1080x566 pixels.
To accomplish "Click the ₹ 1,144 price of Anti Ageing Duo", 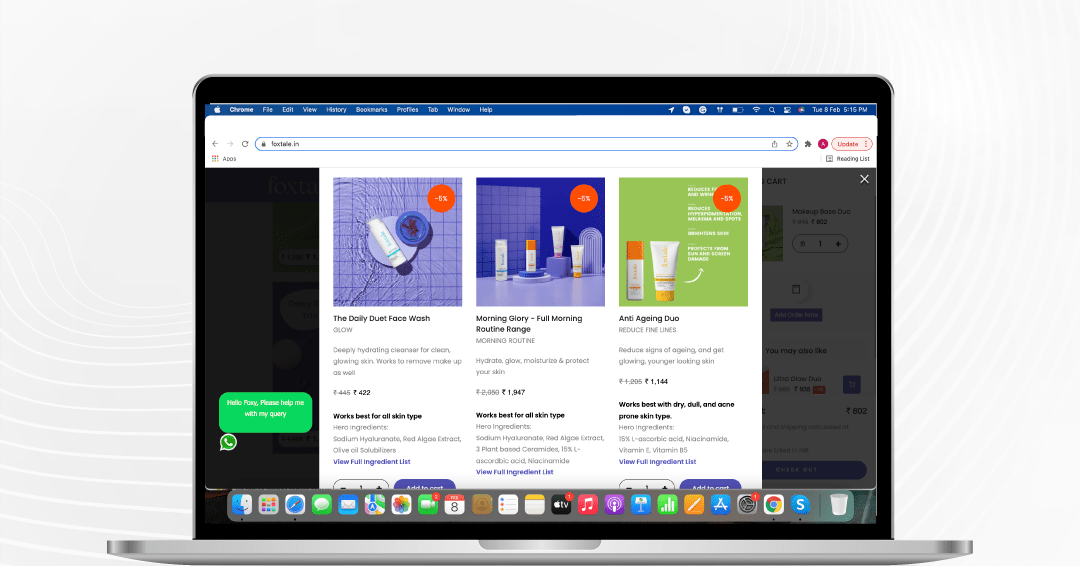I will click(656, 381).
